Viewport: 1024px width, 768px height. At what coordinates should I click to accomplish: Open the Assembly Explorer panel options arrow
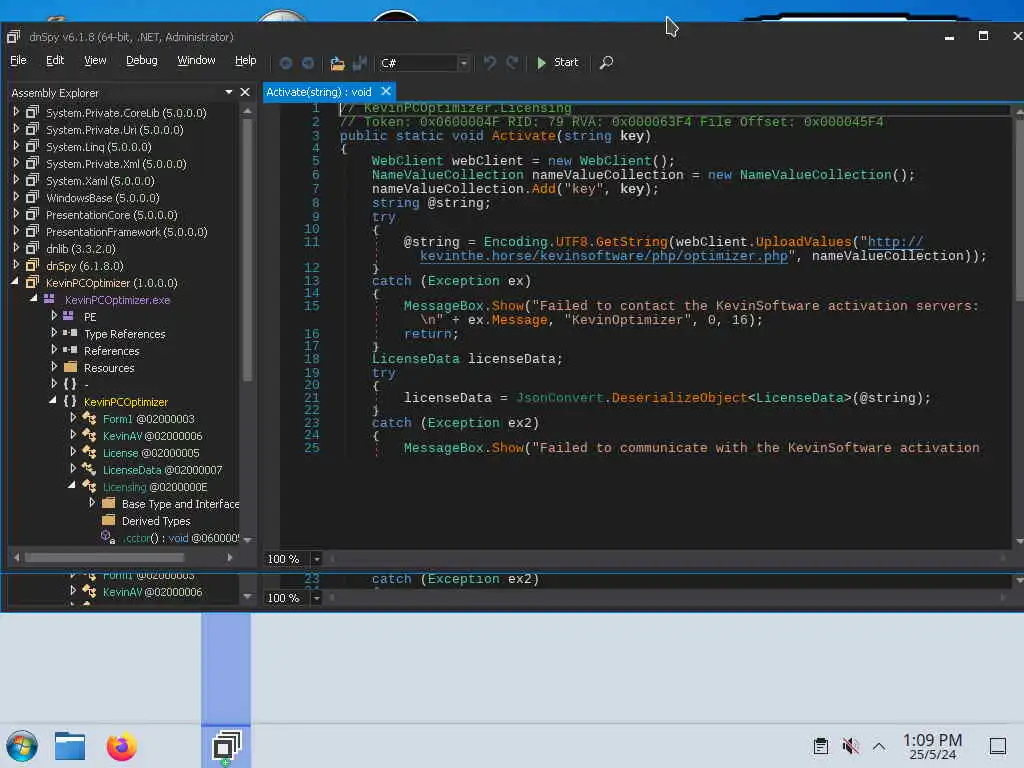229,92
